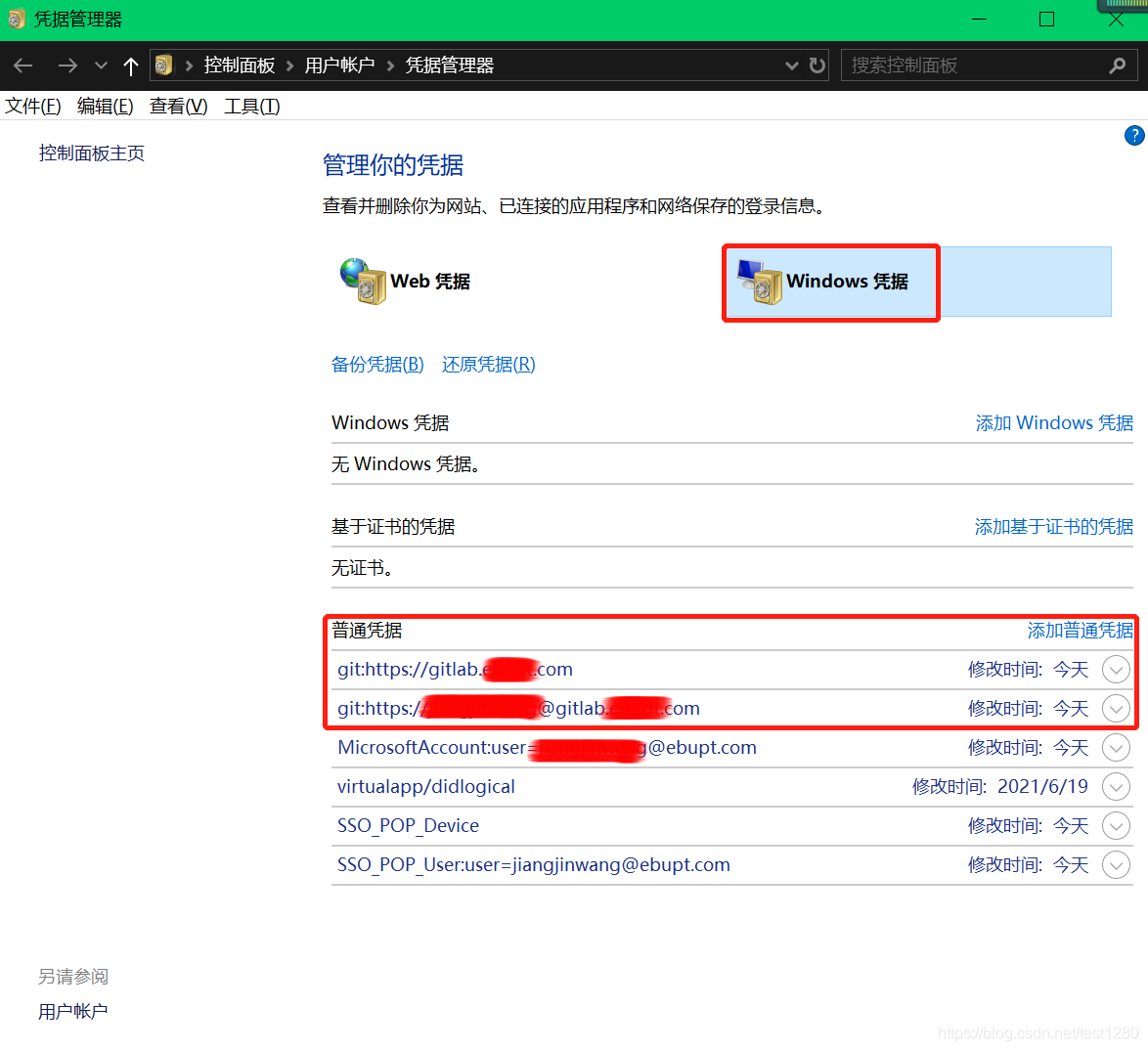
Task: Click 添加 Windows 凭据 link
Action: pyautogui.click(x=1054, y=423)
